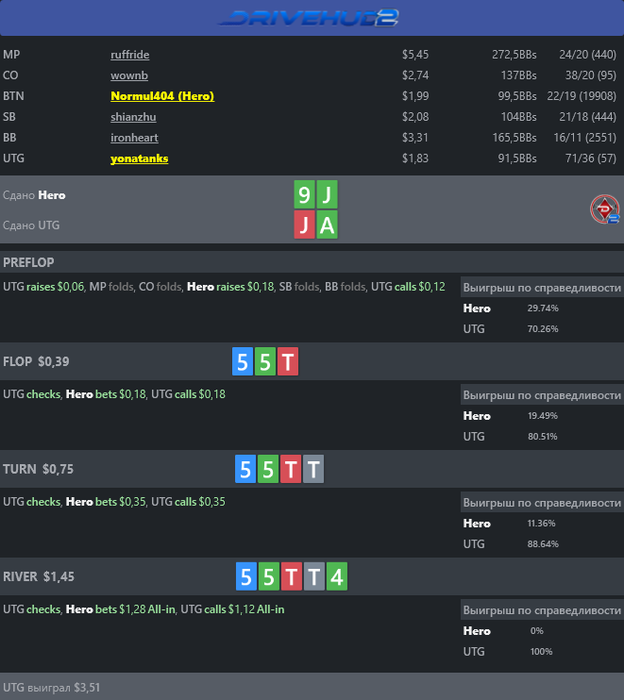Click turn Hero equity 11.36%
624x700 pixels.
[x=541, y=523]
